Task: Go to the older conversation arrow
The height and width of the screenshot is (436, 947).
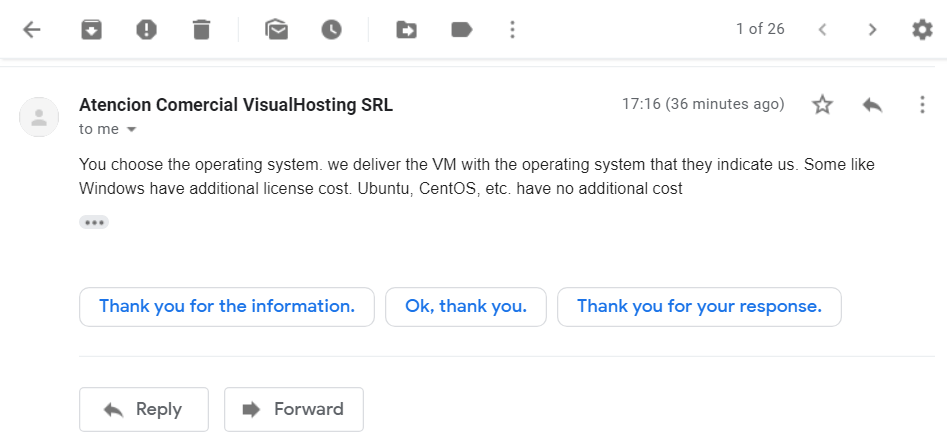Action: point(872,29)
